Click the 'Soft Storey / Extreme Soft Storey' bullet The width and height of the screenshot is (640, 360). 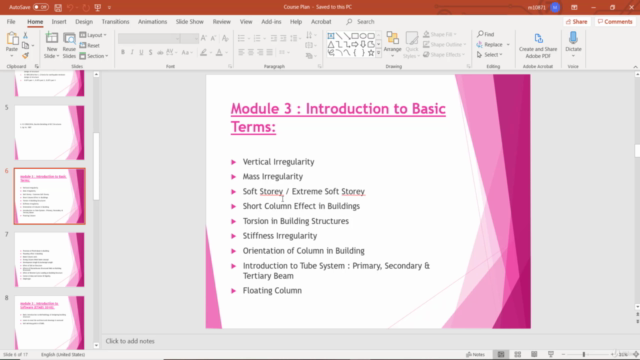(304, 191)
